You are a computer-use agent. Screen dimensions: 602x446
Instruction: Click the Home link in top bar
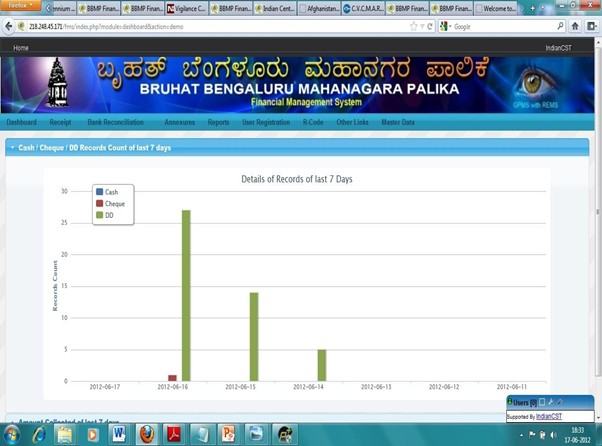(20, 48)
